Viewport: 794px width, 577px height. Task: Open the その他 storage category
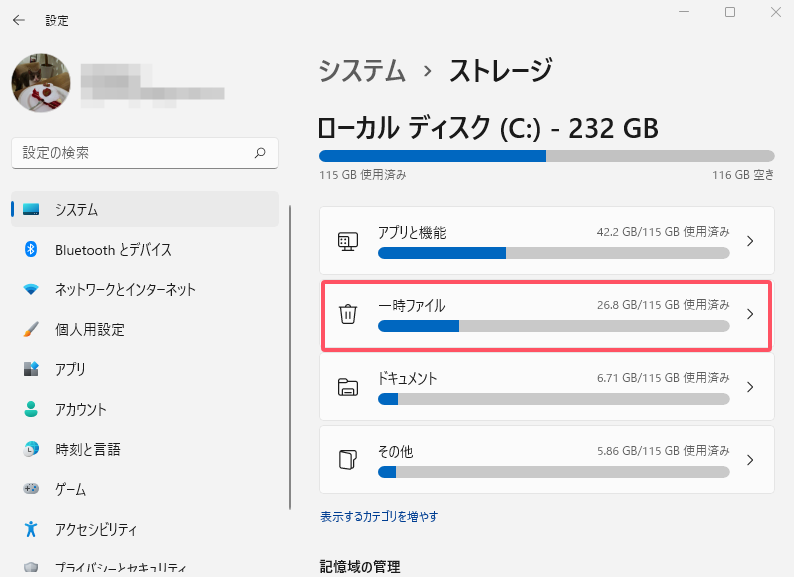(x=547, y=459)
